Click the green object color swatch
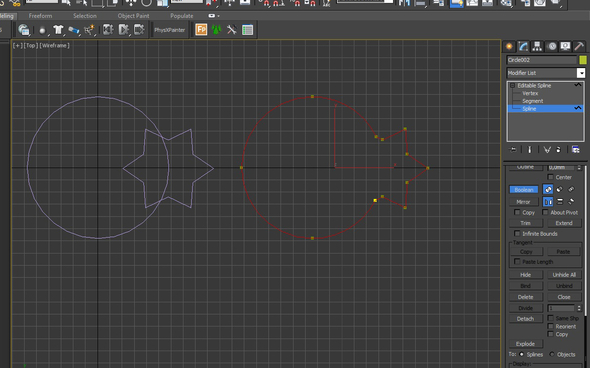This screenshot has width=590, height=368. coord(583,60)
